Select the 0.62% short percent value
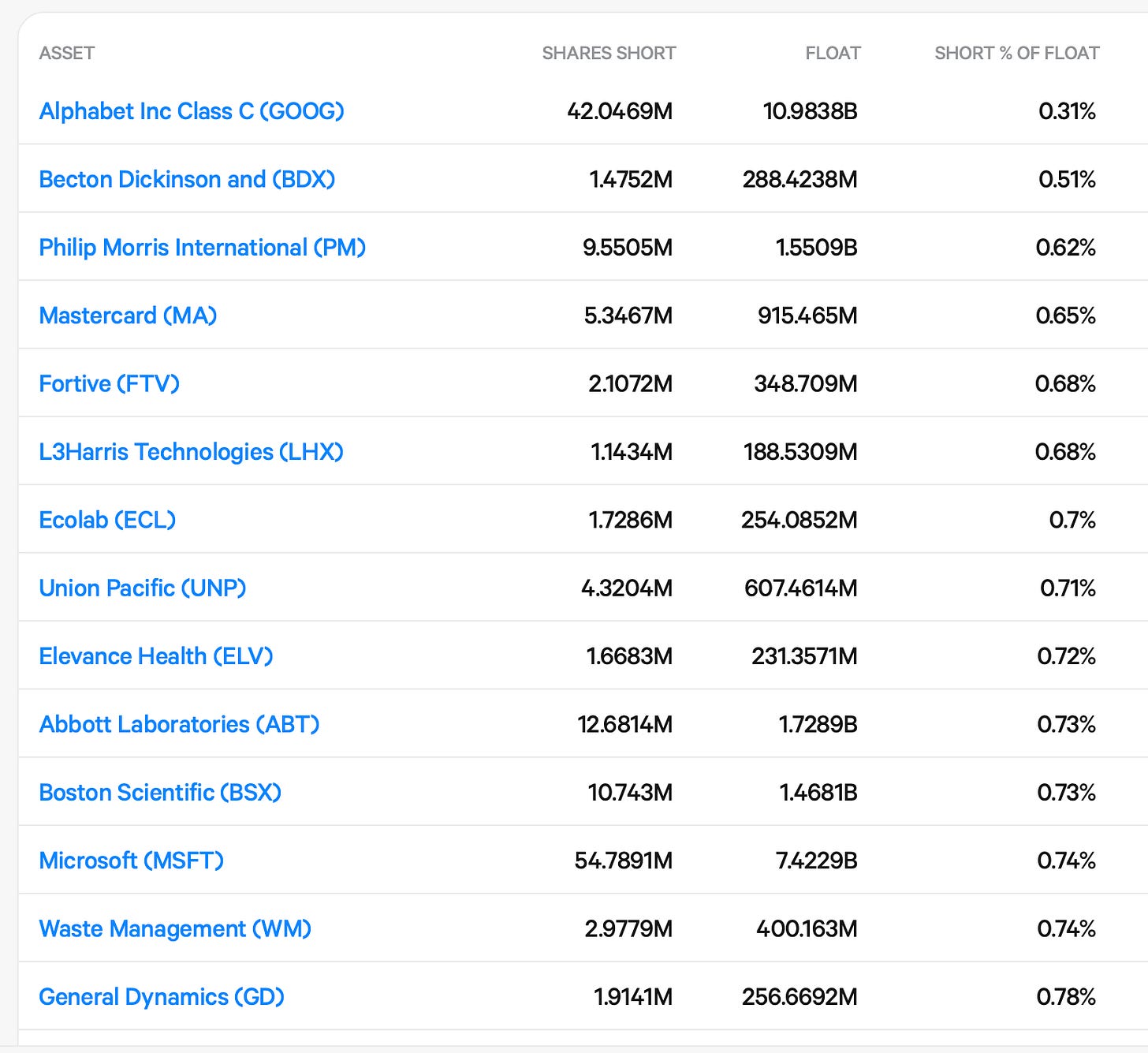The height and width of the screenshot is (1053, 1148). (1065, 248)
